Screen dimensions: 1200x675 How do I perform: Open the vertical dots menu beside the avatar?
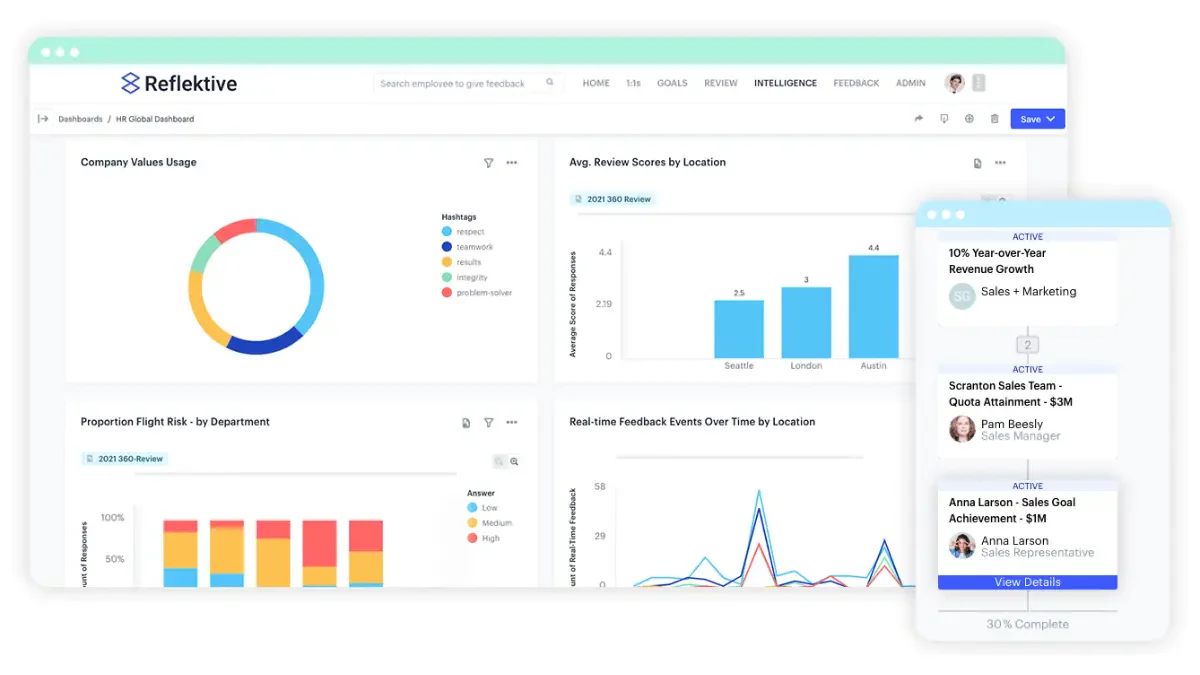[979, 83]
